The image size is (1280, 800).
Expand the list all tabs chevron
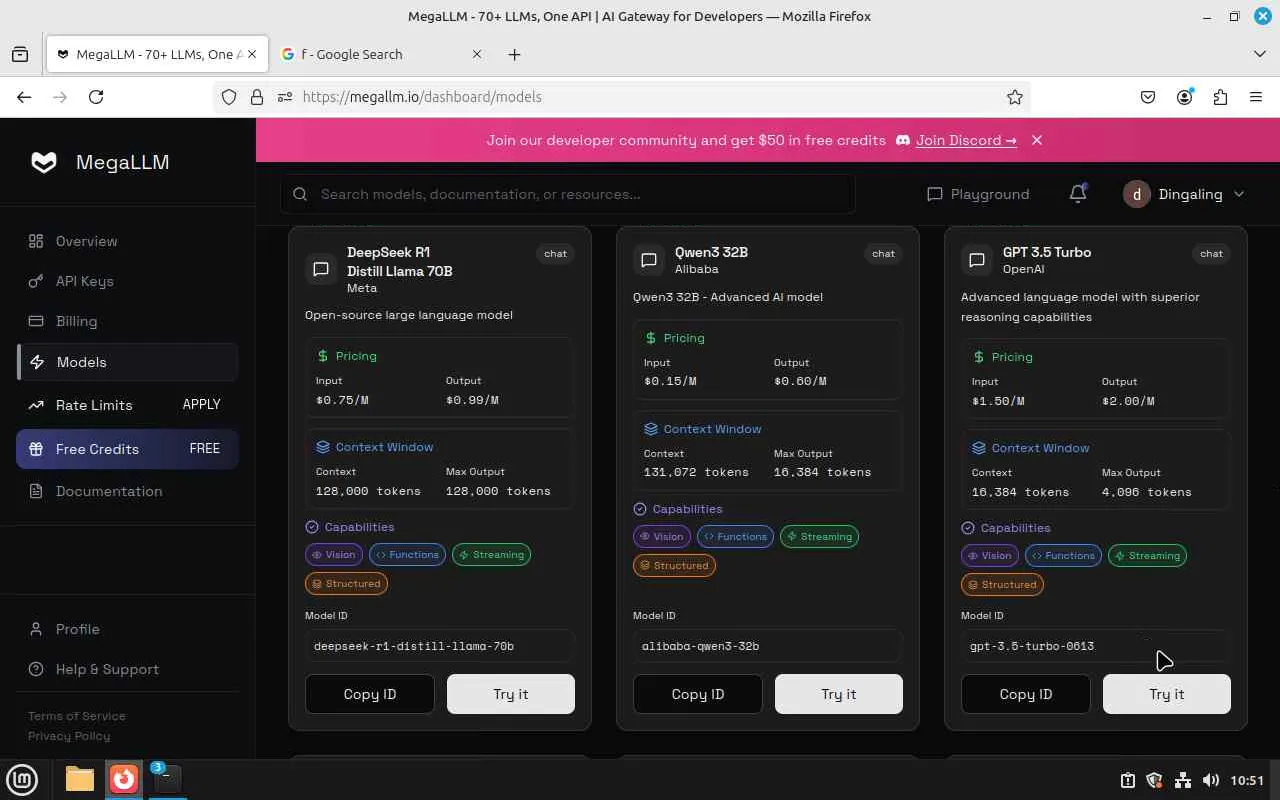1259,54
